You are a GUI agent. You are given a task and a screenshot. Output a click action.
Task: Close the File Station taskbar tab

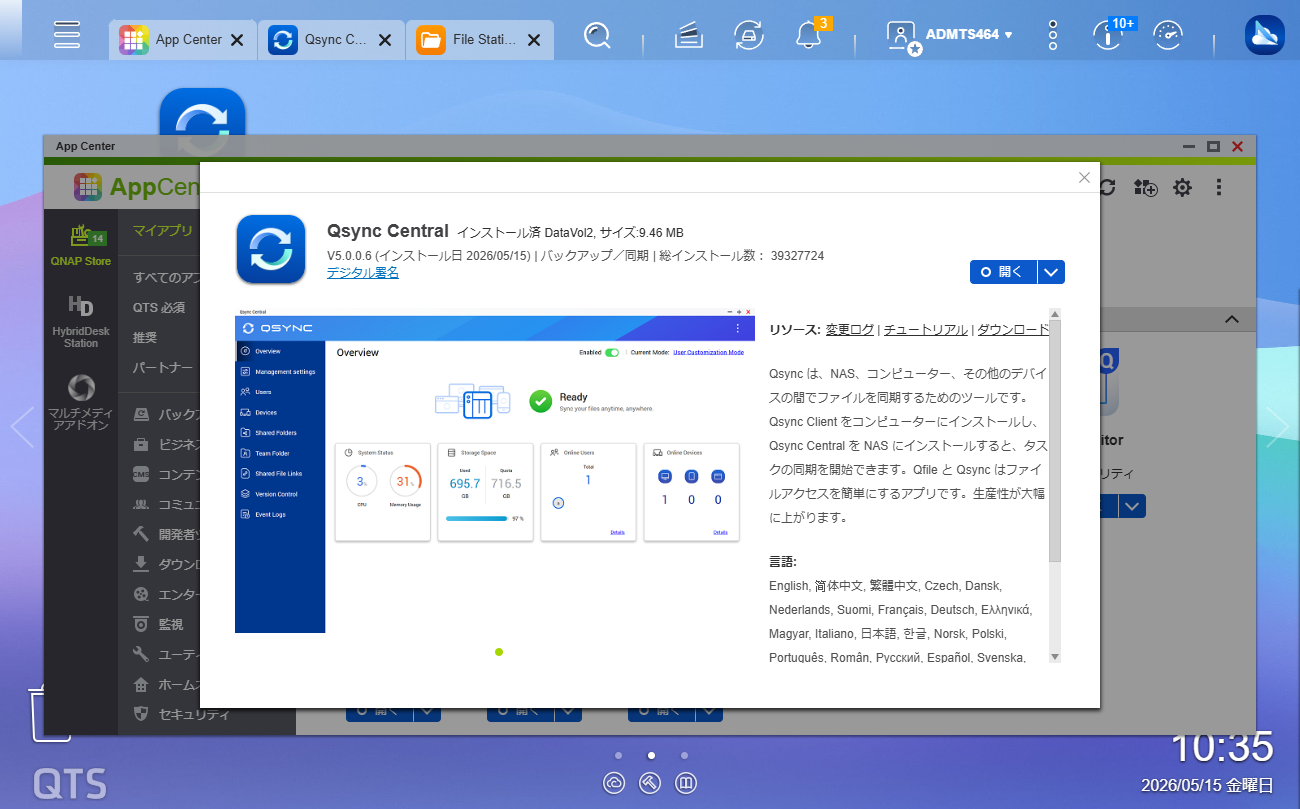pyautogui.click(x=534, y=40)
